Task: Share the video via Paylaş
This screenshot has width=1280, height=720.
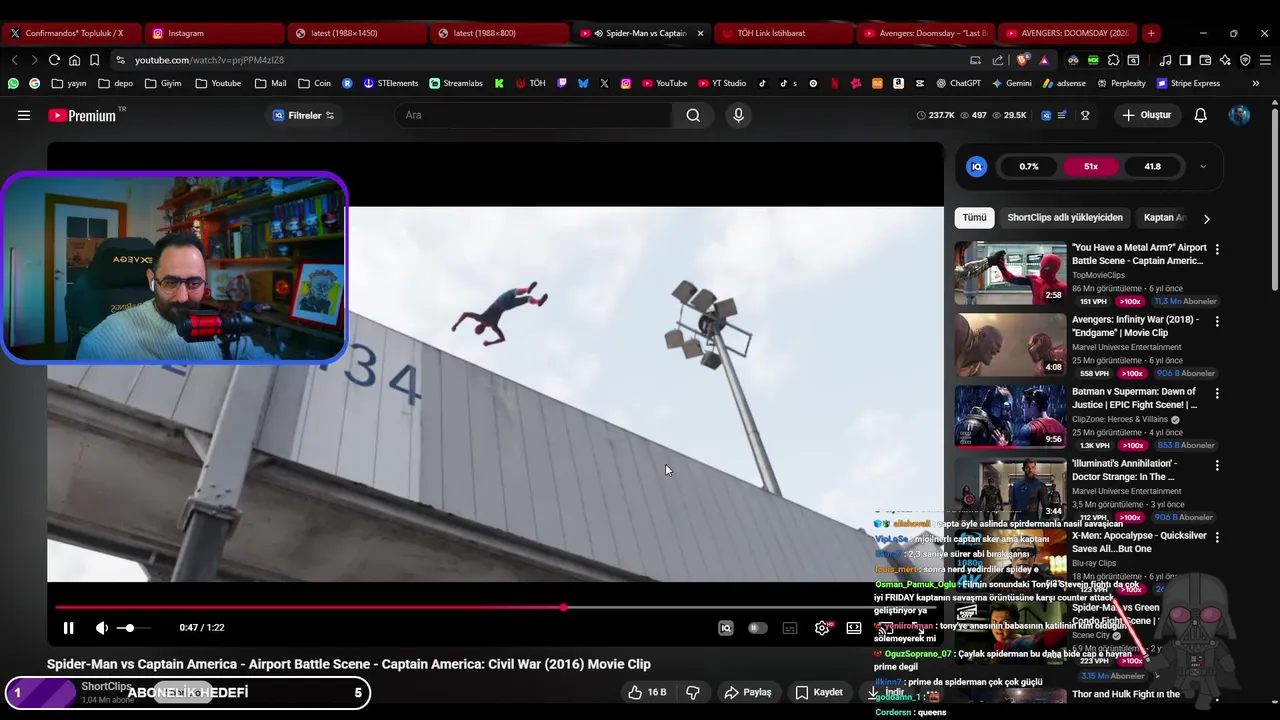Action: [748, 692]
